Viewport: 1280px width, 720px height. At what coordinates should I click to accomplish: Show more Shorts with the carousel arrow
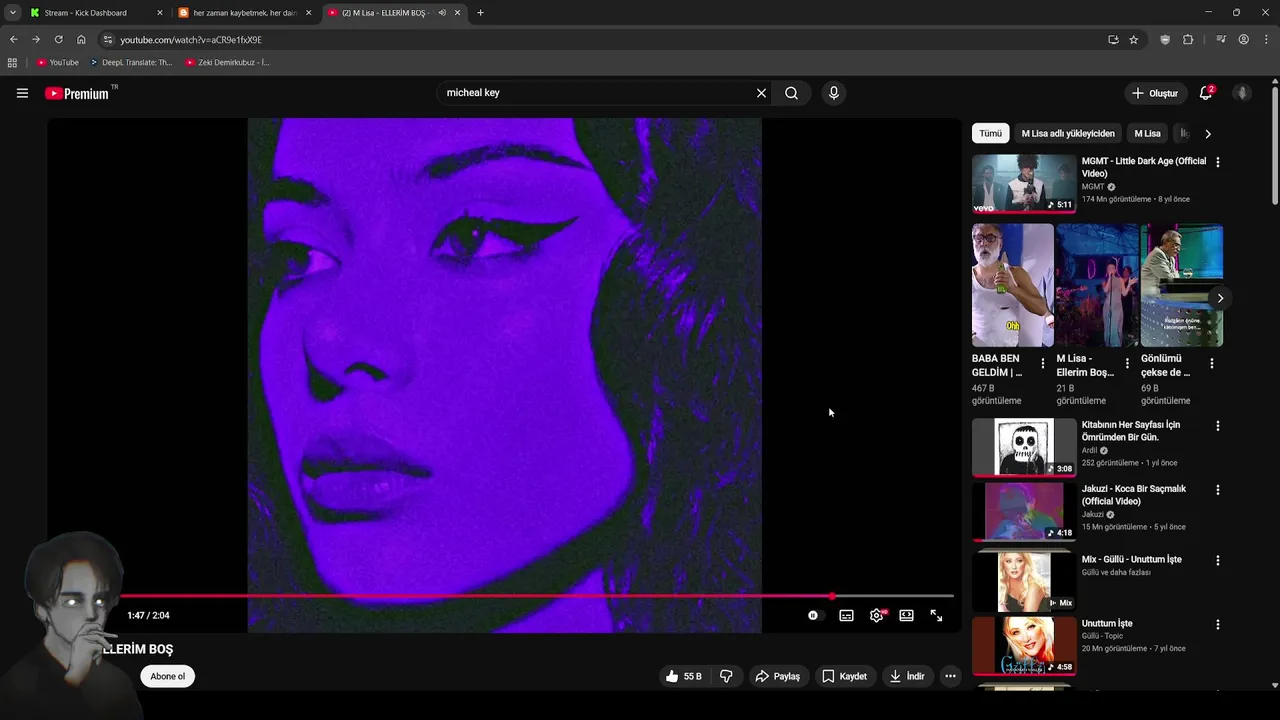coord(1220,298)
